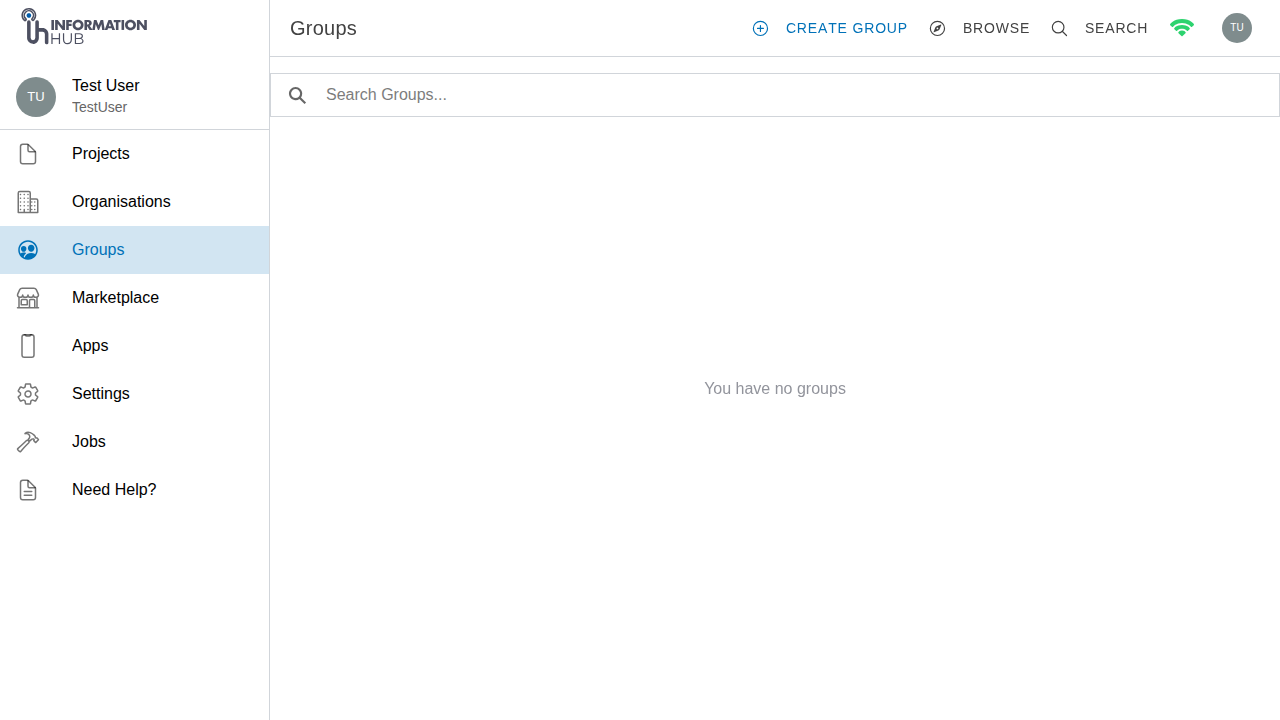This screenshot has width=1280, height=720.
Task: Focus the Search Groups input field
Action: [x=775, y=95]
